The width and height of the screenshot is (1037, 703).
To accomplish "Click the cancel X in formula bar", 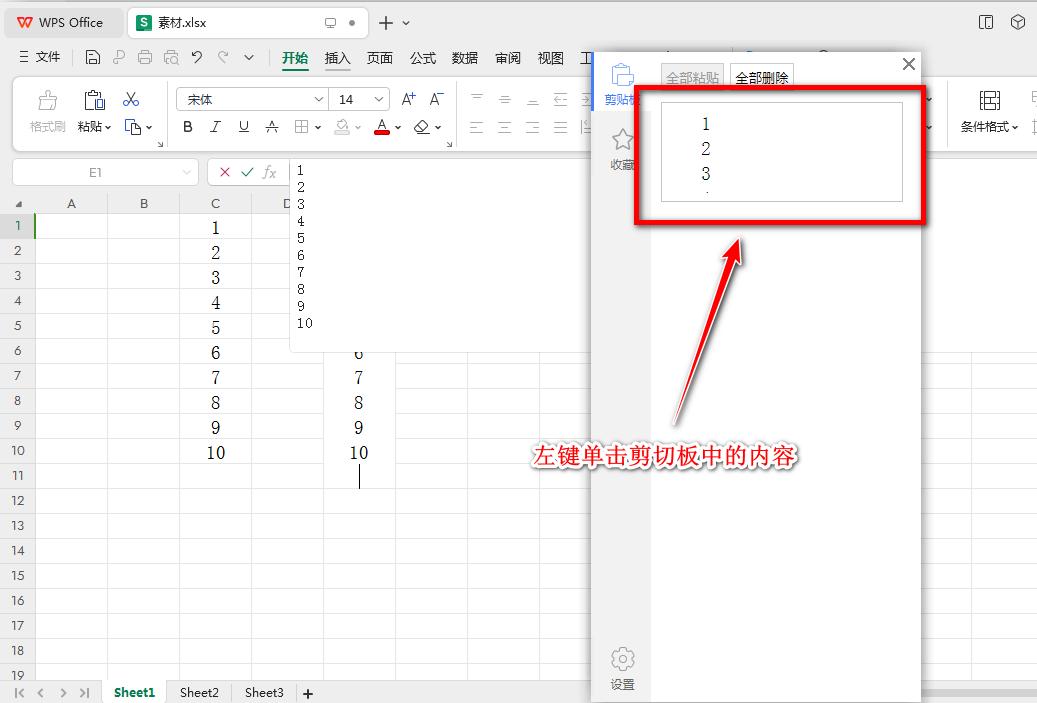I will point(225,172).
